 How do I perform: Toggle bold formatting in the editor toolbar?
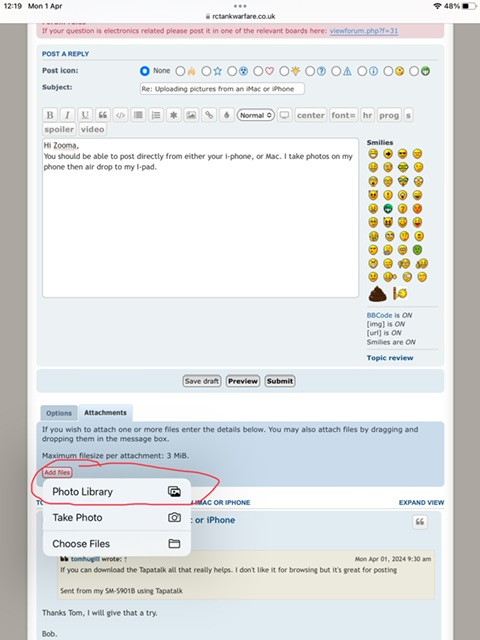click(x=50, y=115)
